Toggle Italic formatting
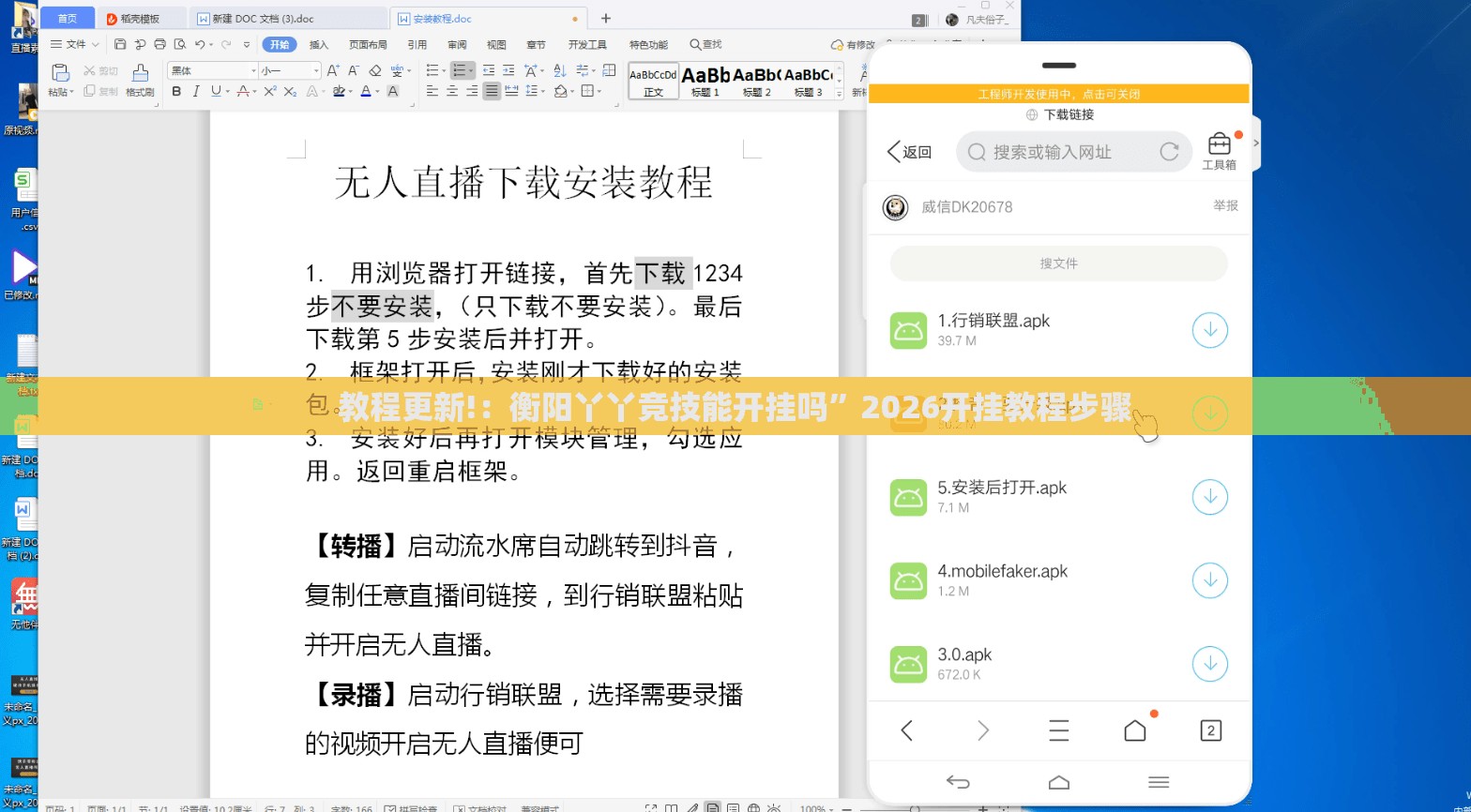 196,91
